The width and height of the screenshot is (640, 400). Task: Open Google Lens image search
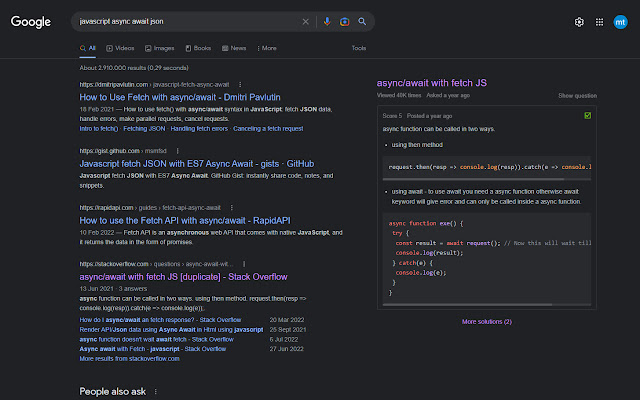344,22
